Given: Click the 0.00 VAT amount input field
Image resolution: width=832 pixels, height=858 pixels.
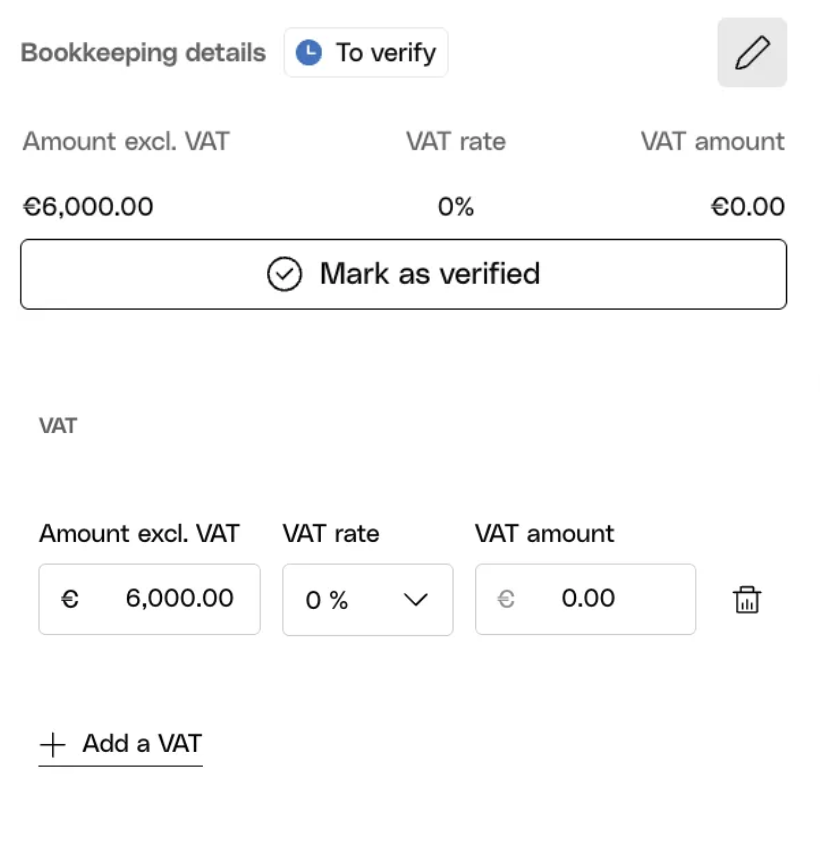Looking at the screenshot, I should point(585,599).
